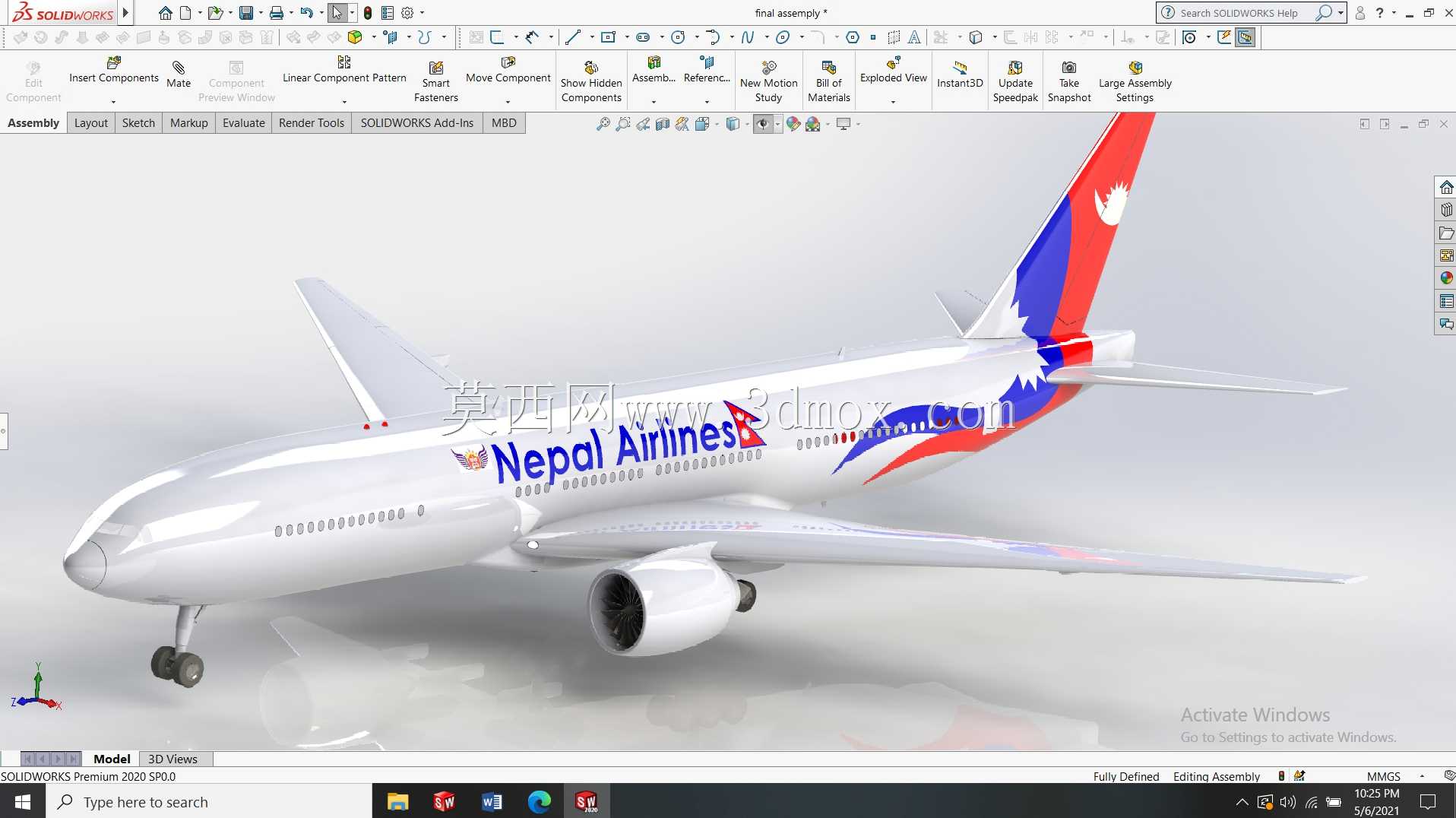Click New Motion Study button
The height and width of the screenshot is (818, 1456).
click(x=768, y=81)
